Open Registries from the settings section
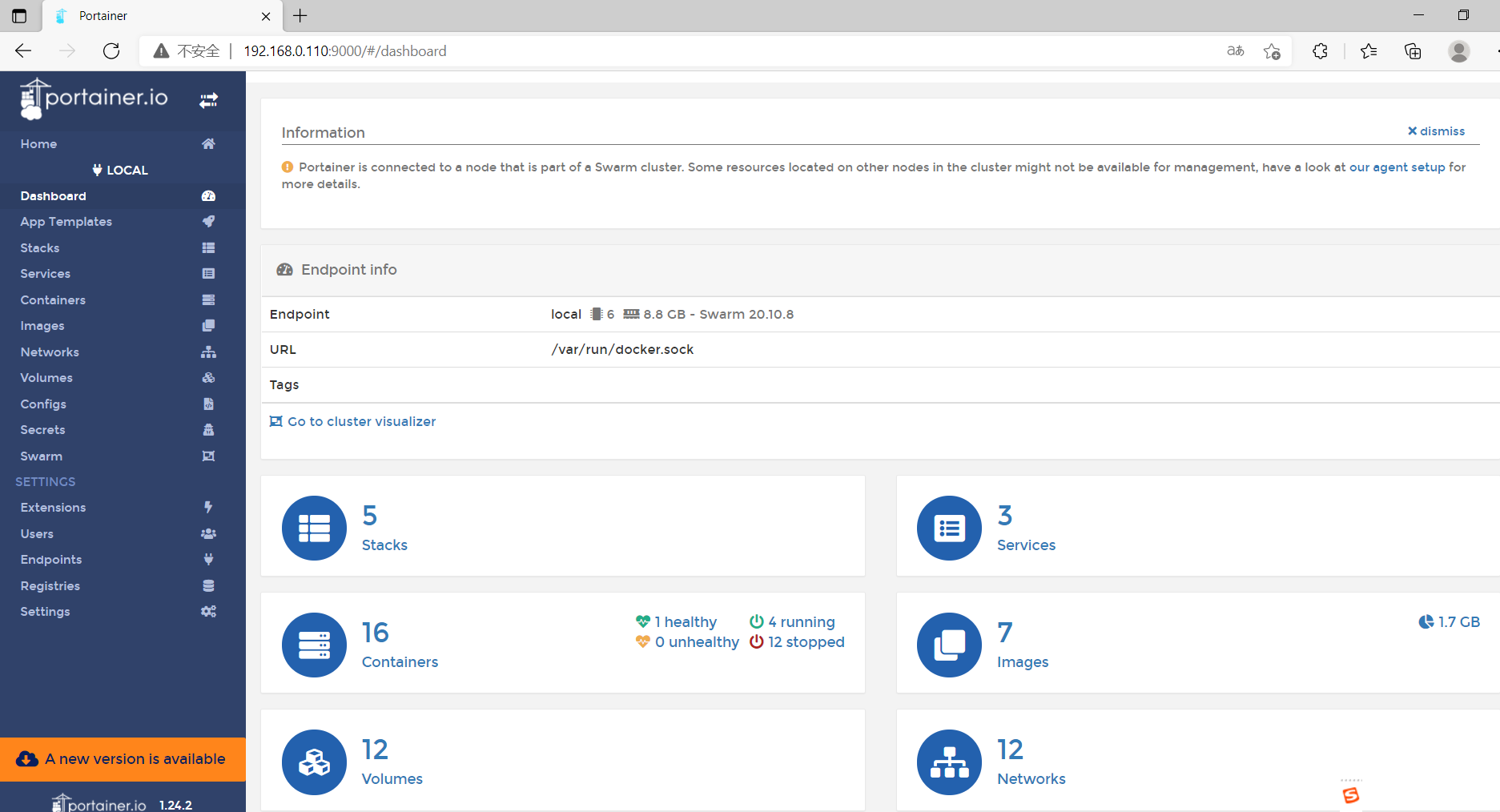This screenshot has height=812, width=1500. click(x=50, y=586)
